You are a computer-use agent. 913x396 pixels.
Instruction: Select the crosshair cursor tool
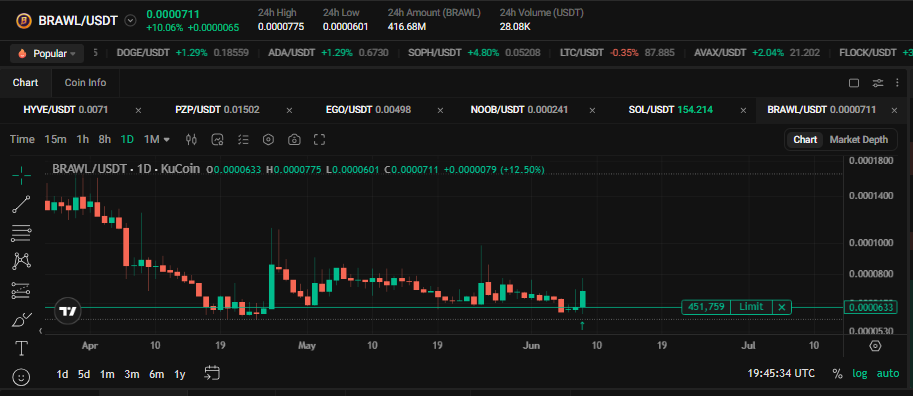(22, 175)
